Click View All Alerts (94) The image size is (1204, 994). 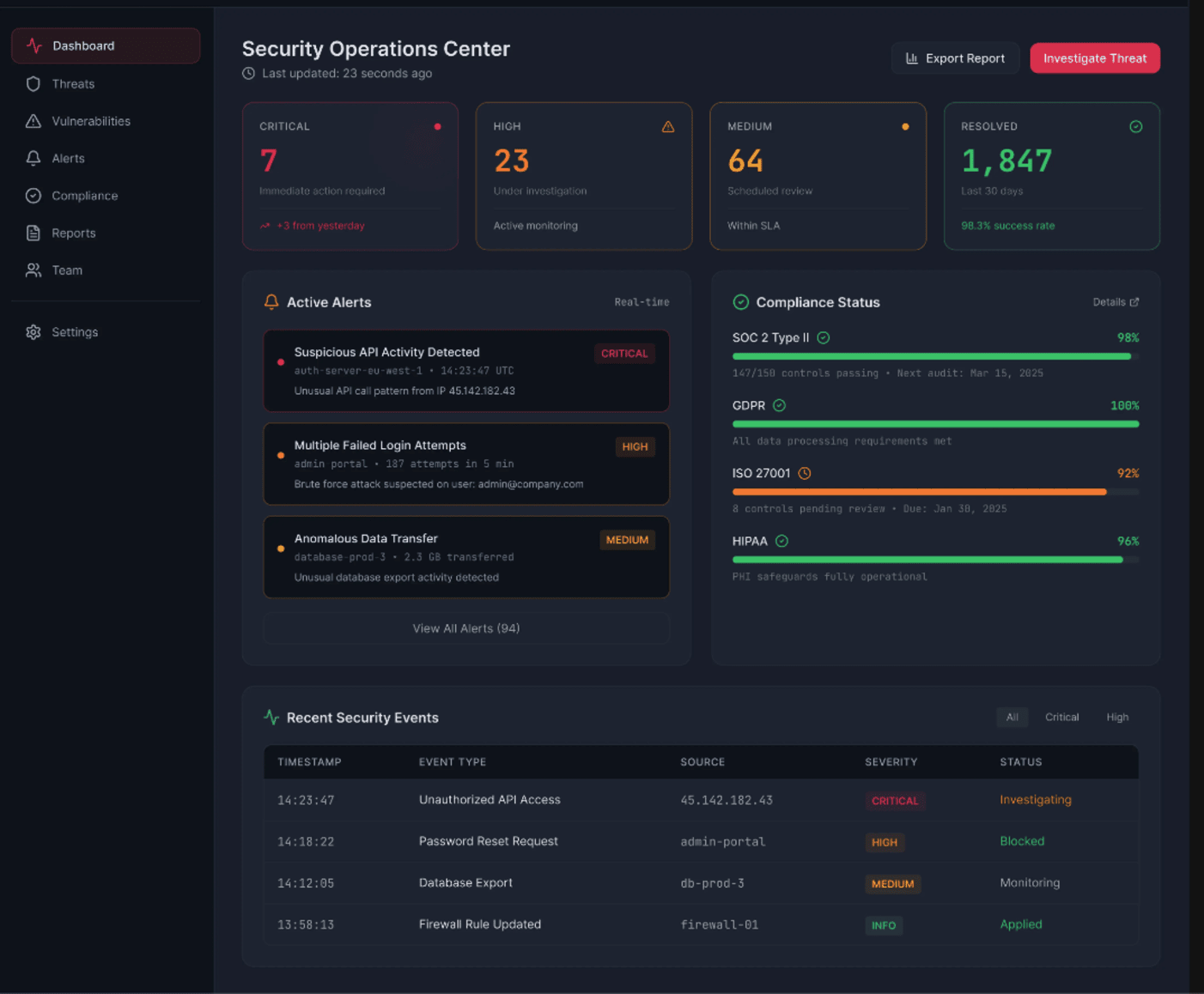[x=465, y=627]
